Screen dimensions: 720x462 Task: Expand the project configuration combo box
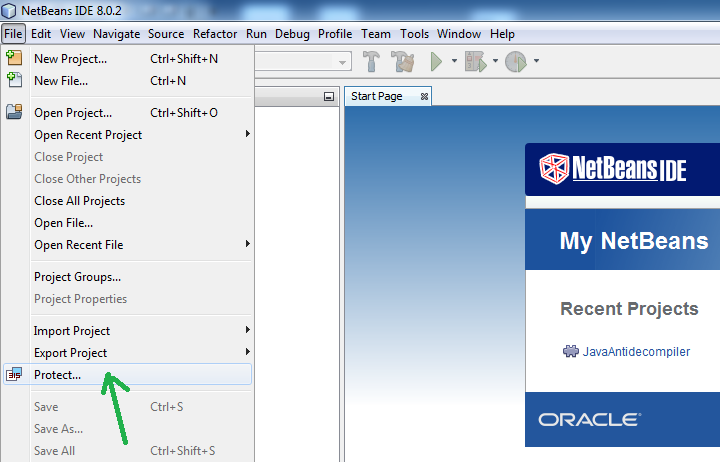point(344,62)
